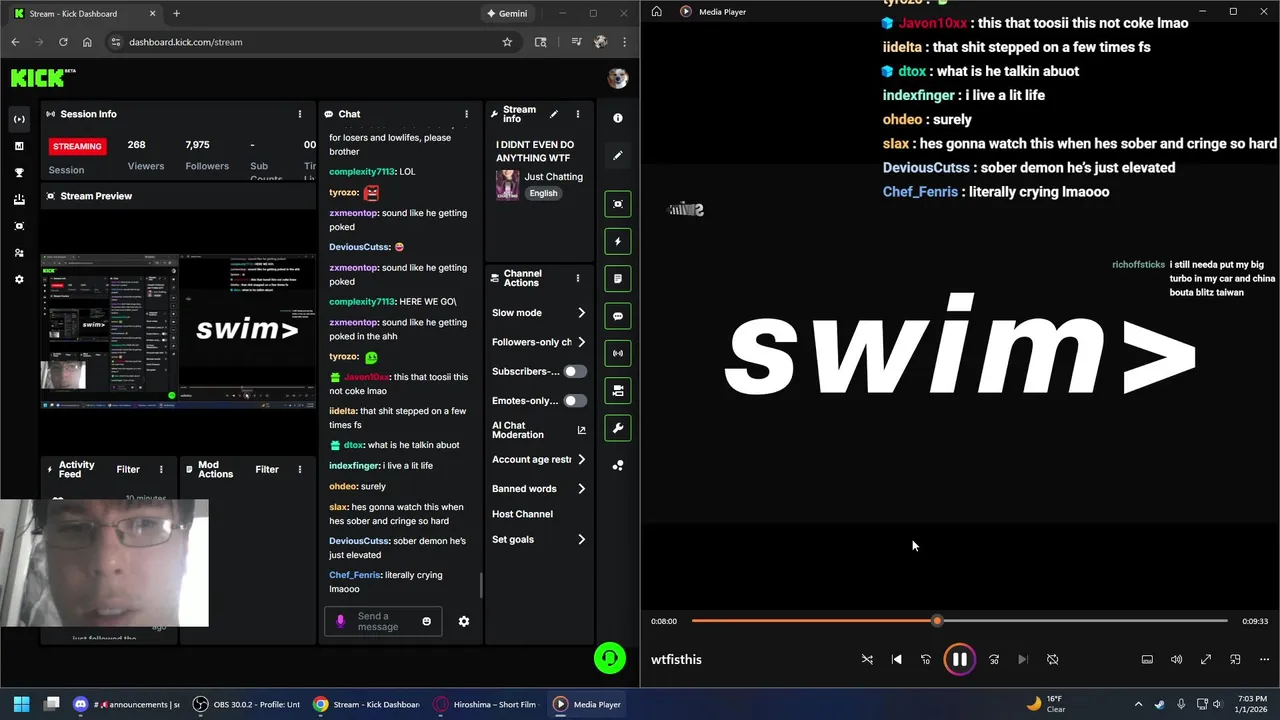Skip back 10 seconds in Media Player
Screen dimensions: 1280x720
(925, 659)
